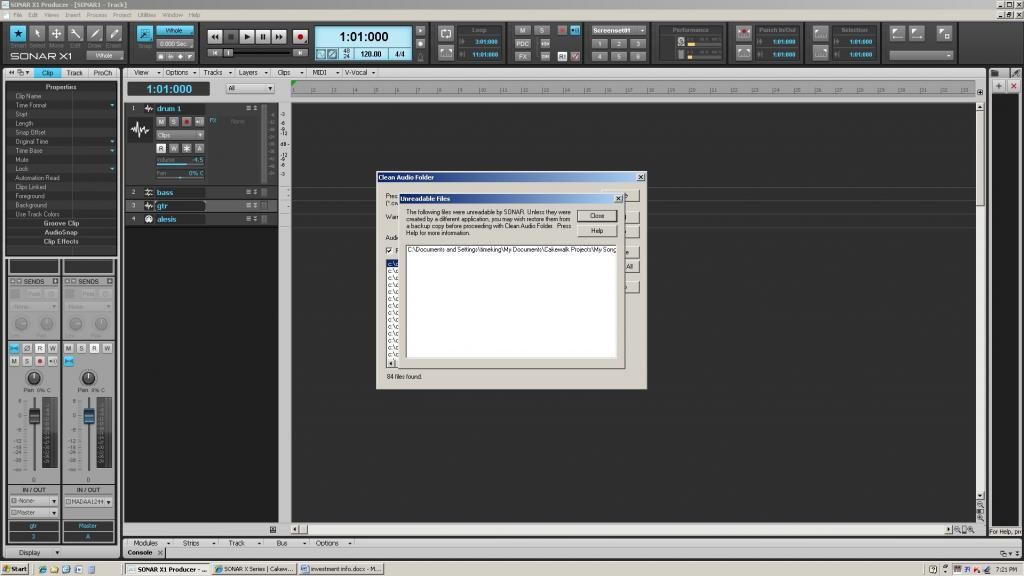Select the bass track name
The height and width of the screenshot is (576, 1024).
pos(166,192)
